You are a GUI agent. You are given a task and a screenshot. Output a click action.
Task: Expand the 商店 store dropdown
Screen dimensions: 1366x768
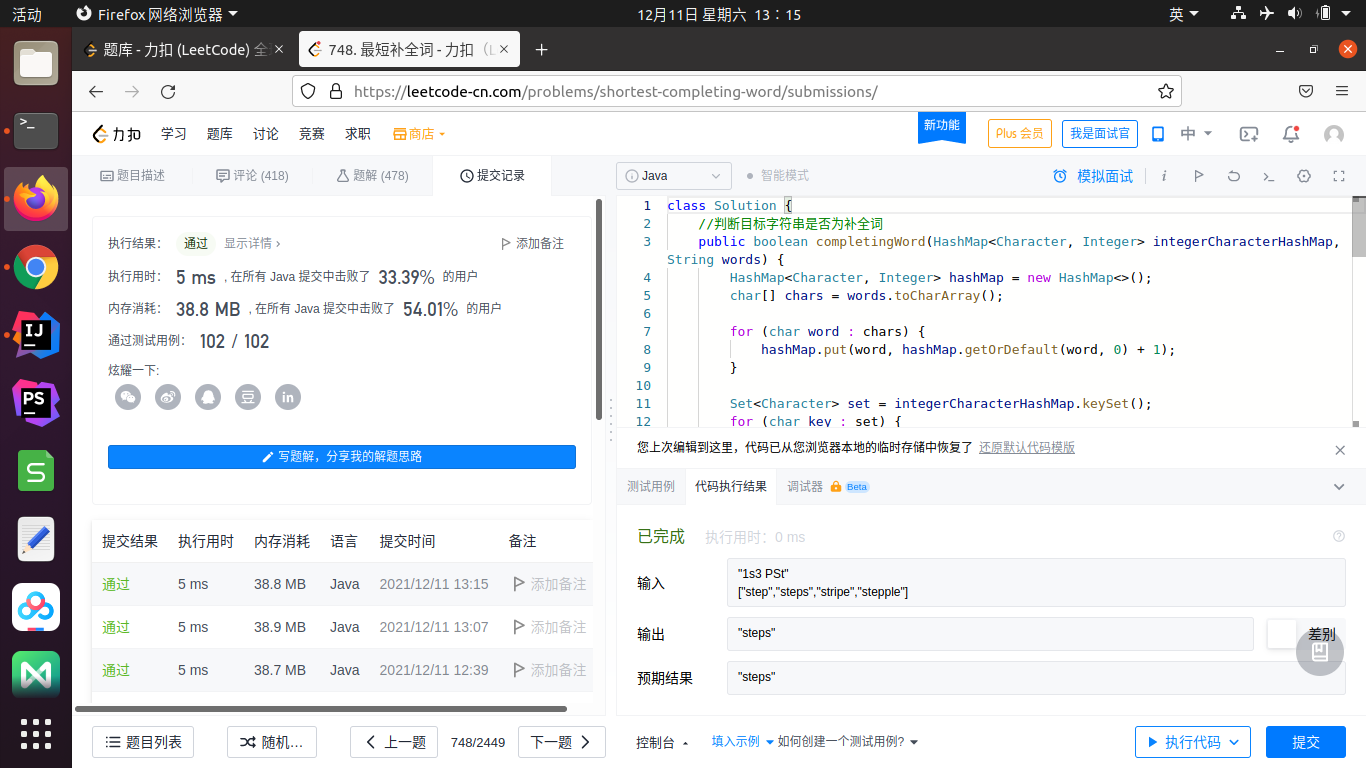[x=419, y=134]
